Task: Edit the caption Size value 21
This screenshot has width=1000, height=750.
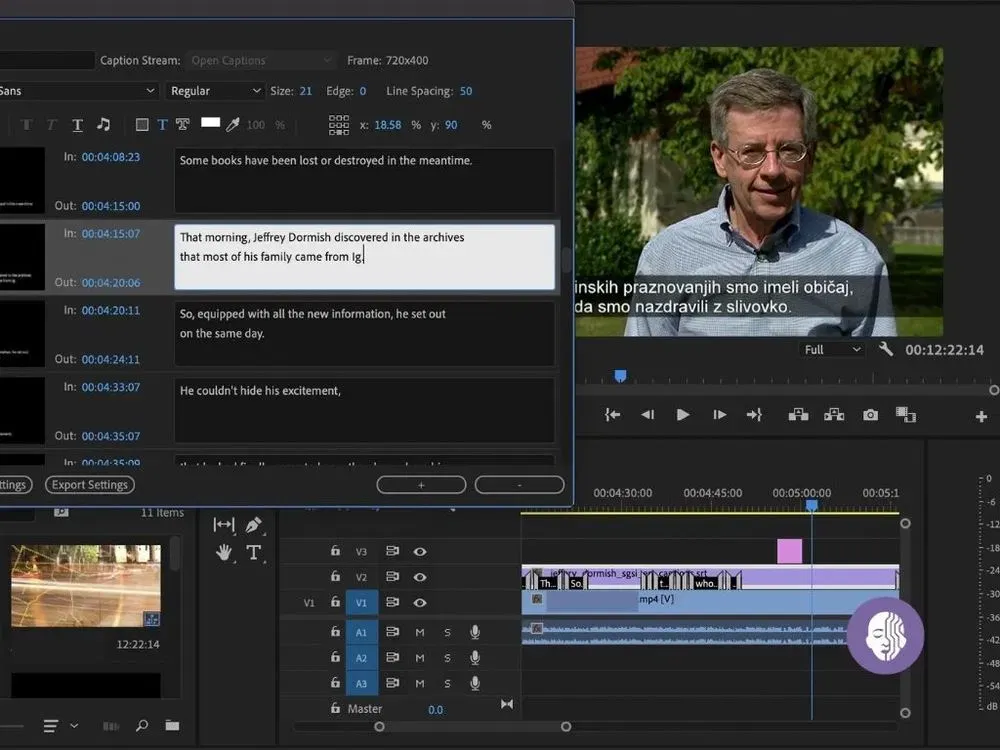Action: (305, 91)
